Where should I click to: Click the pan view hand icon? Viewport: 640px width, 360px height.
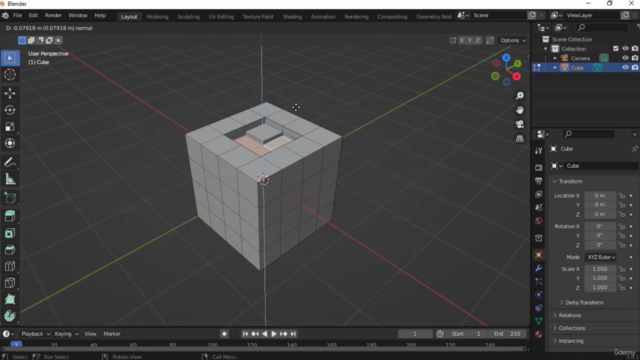520,110
